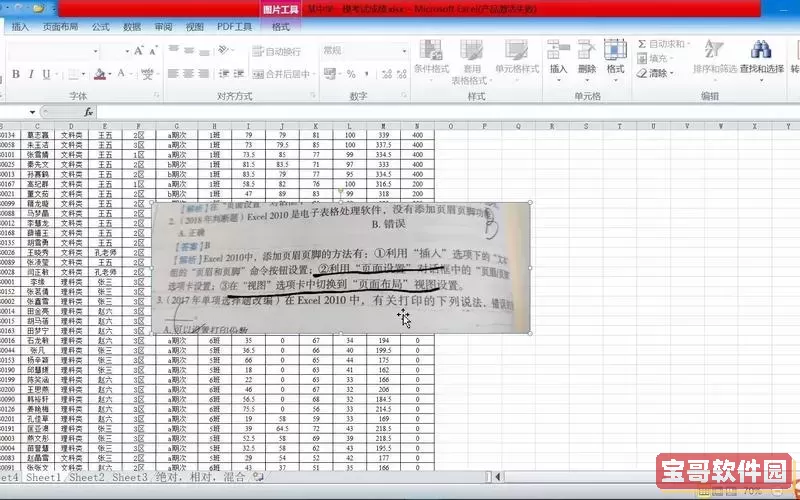This screenshot has width=800, height=500.
Task: Select column header R
Action: (x=552, y=126)
